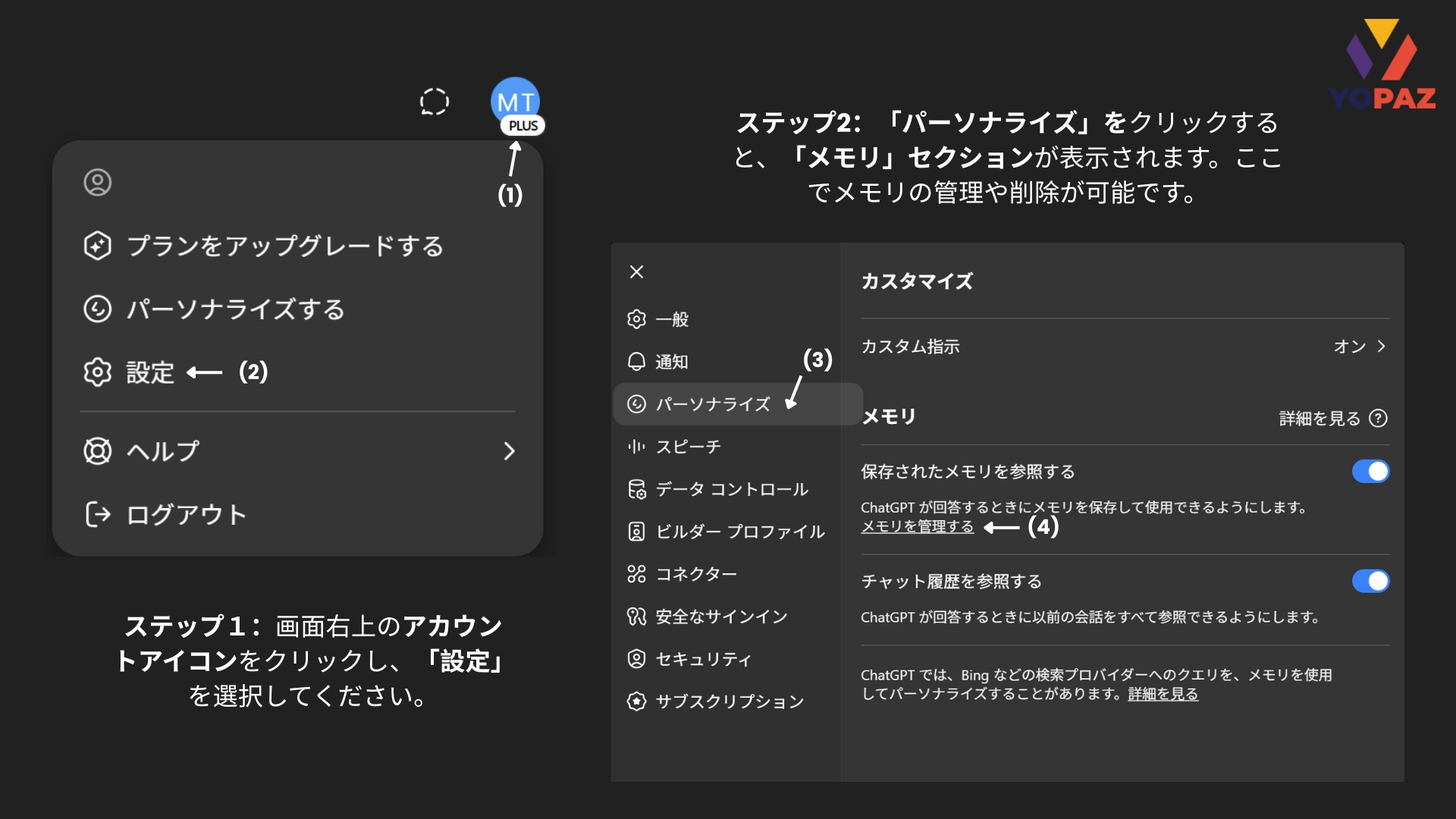Click the メモリ section heading
The image size is (1456, 819).
pyautogui.click(x=889, y=416)
